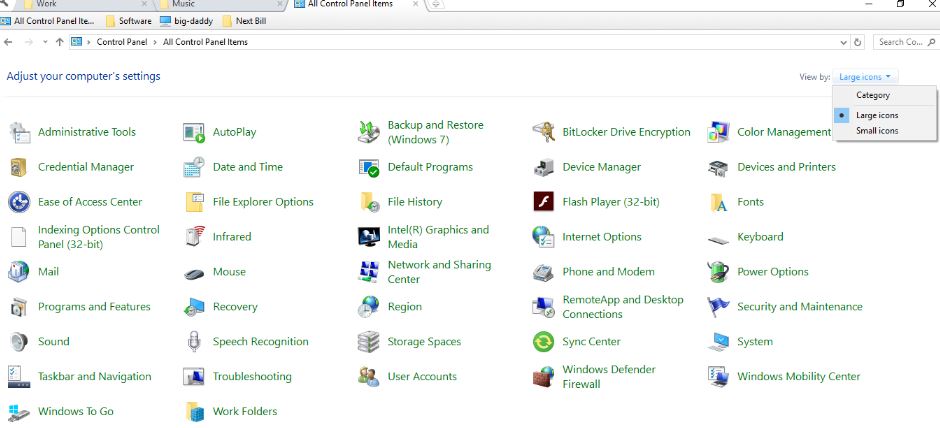Open Windows Mobility Center link

point(799,376)
